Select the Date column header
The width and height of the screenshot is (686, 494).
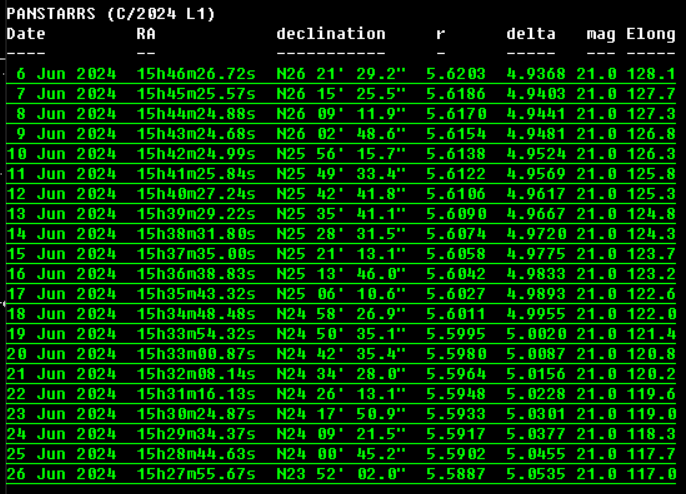pyautogui.click(x=26, y=34)
